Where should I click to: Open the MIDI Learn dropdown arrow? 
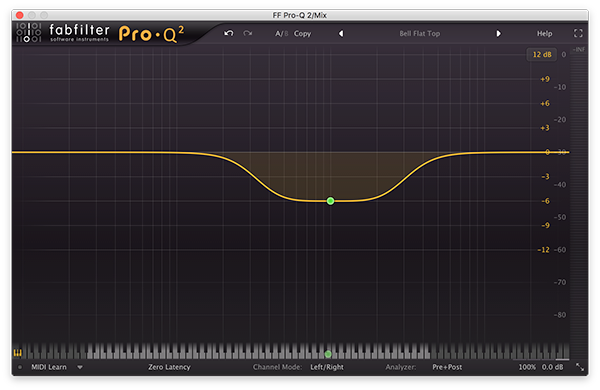click(x=80, y=367)
